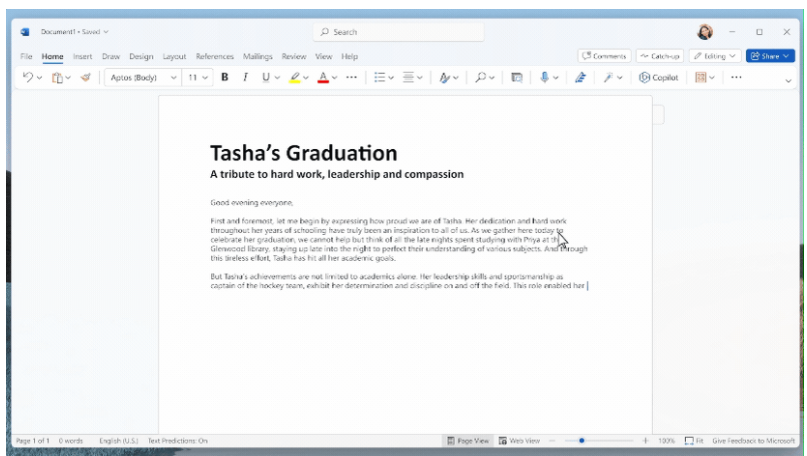
Task: Click the Comments button
Action: [604, 56]
